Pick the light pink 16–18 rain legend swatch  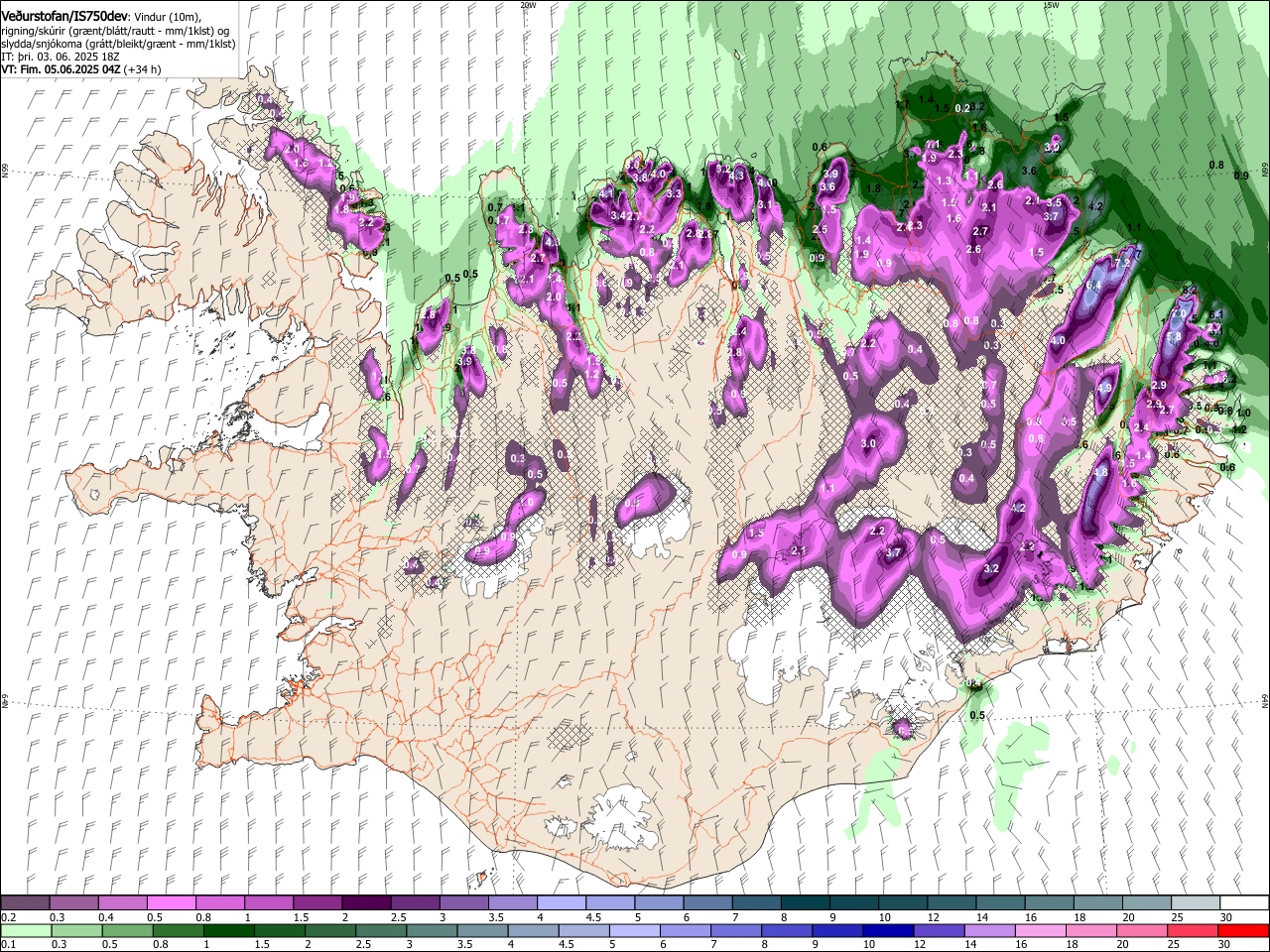[x=1040, y=930]
